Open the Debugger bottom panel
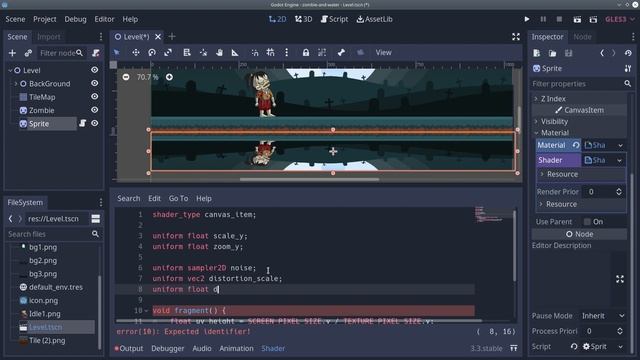The image size is (640, 360). pyautogui.click(x=168, y=349)
